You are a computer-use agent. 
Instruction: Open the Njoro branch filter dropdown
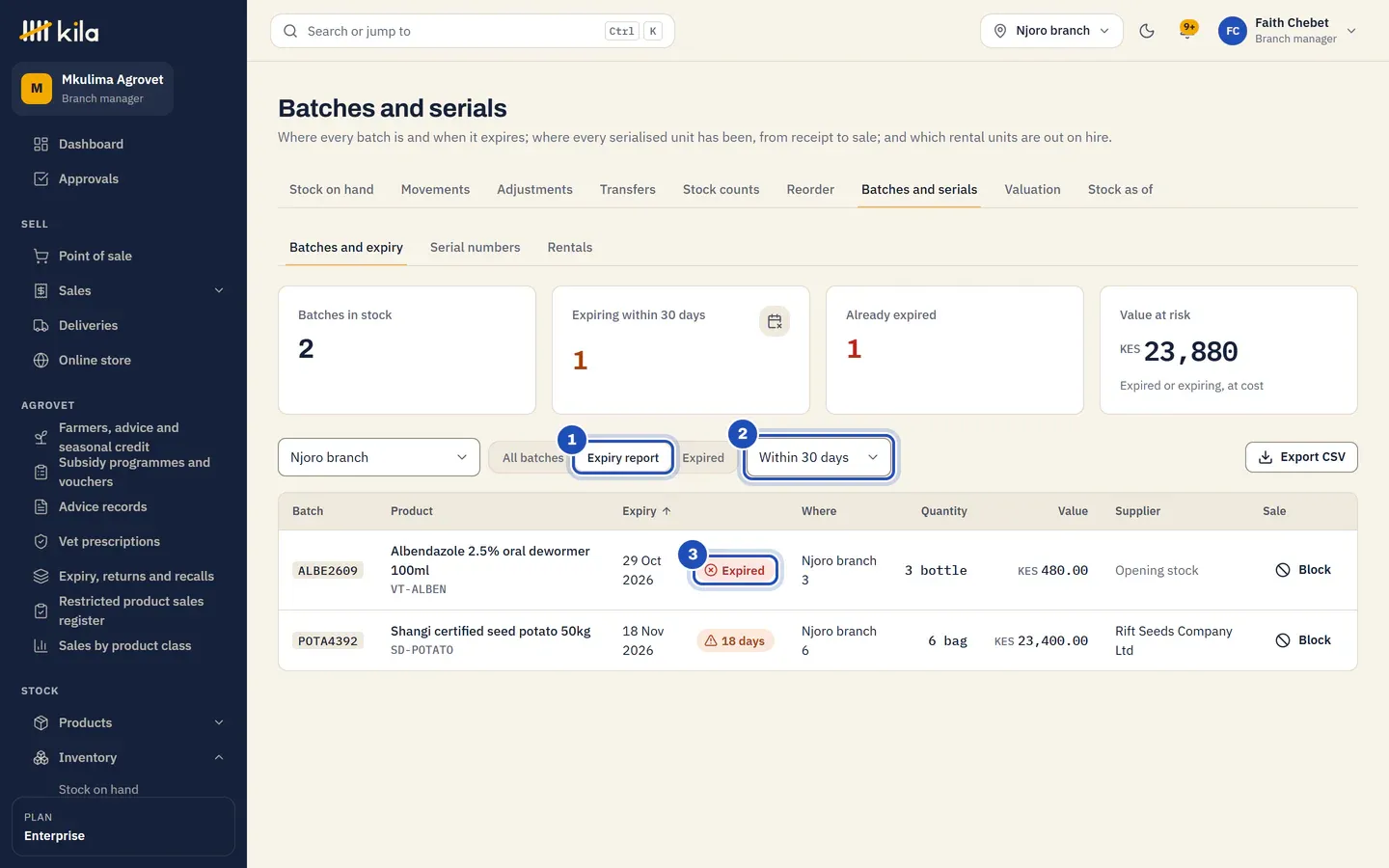[x=379, y=457]
